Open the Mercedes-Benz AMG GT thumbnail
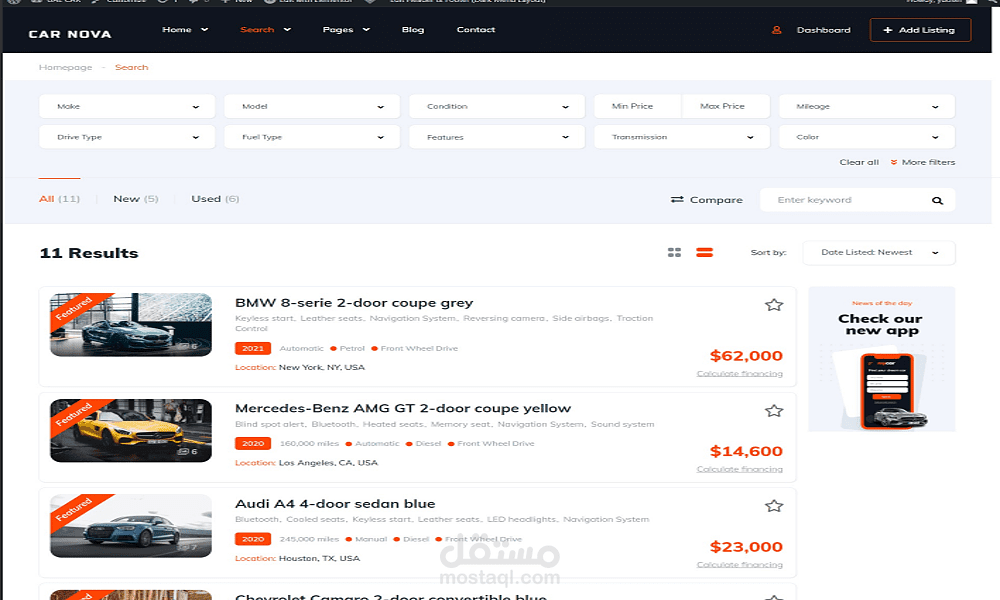This screenshot has height=600, width=1000. point(131,430)
